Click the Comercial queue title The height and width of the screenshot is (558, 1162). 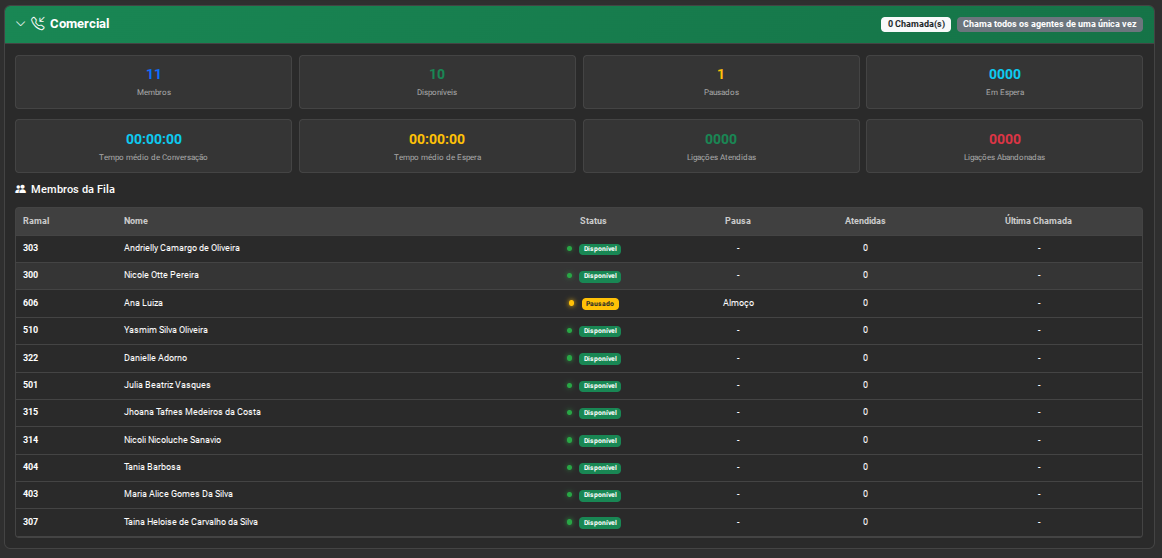click(x=79, y=24)
